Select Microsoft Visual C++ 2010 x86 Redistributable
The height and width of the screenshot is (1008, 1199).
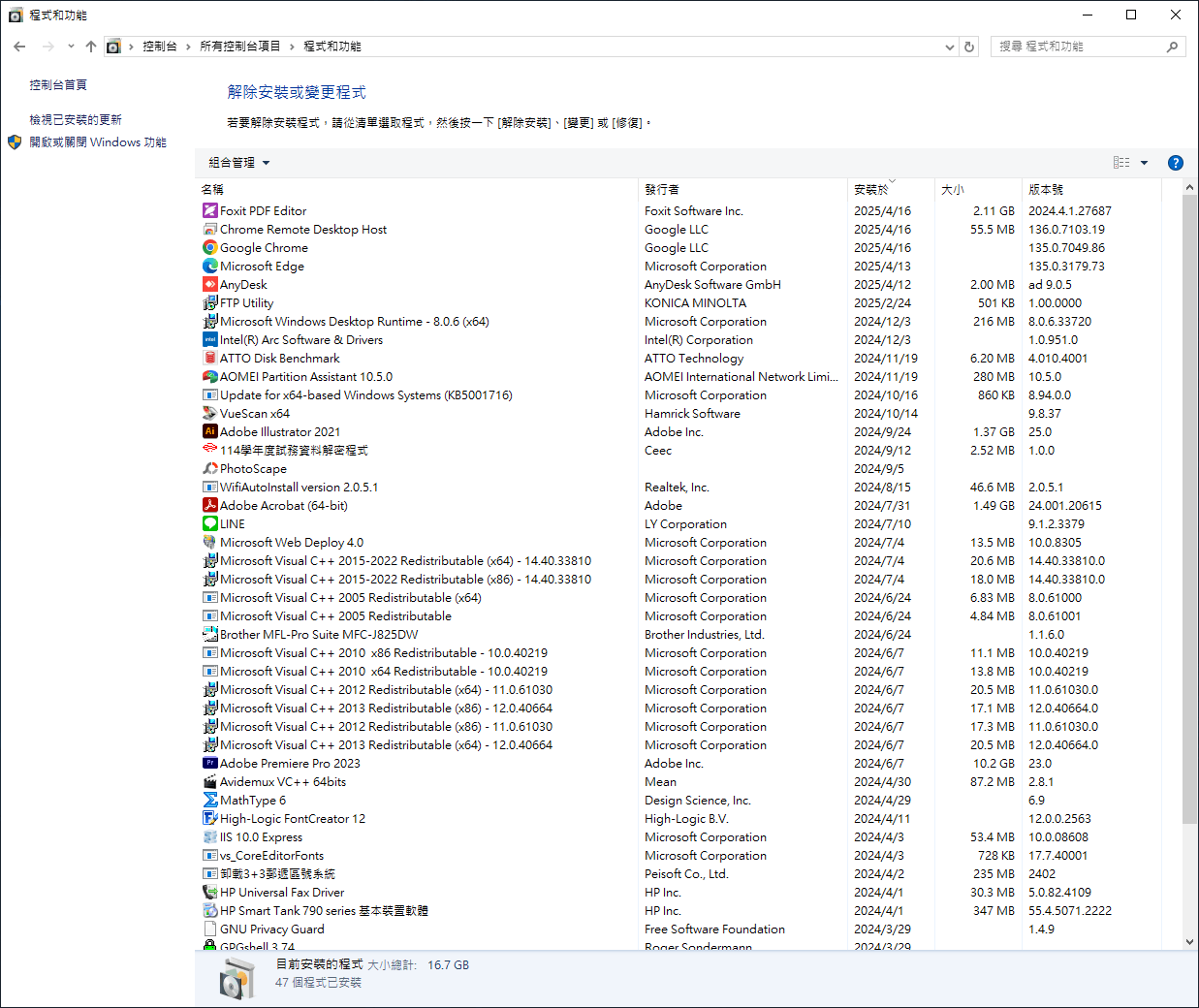[x=680, y=652]
